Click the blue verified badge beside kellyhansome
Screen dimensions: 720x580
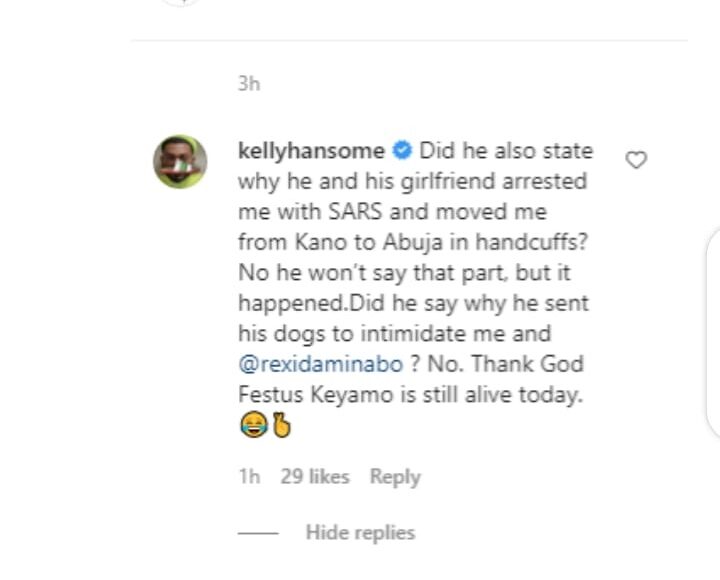[x=402, y=151]
